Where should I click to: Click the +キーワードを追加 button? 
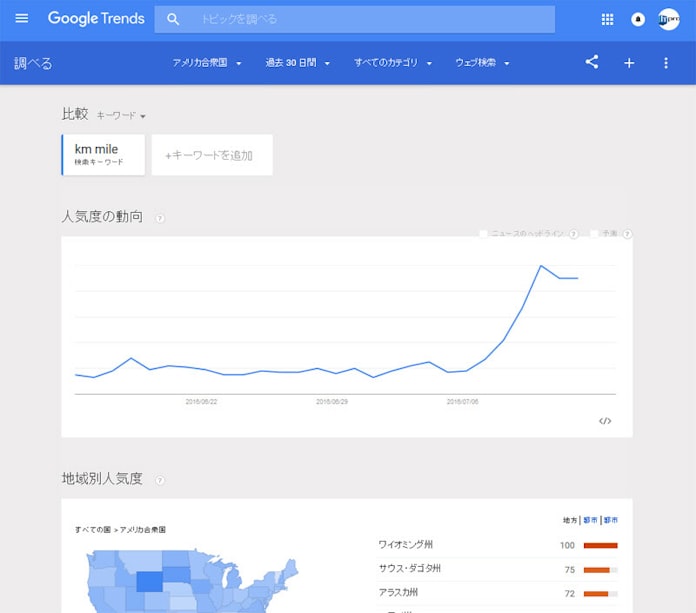[x=211, y=155]
